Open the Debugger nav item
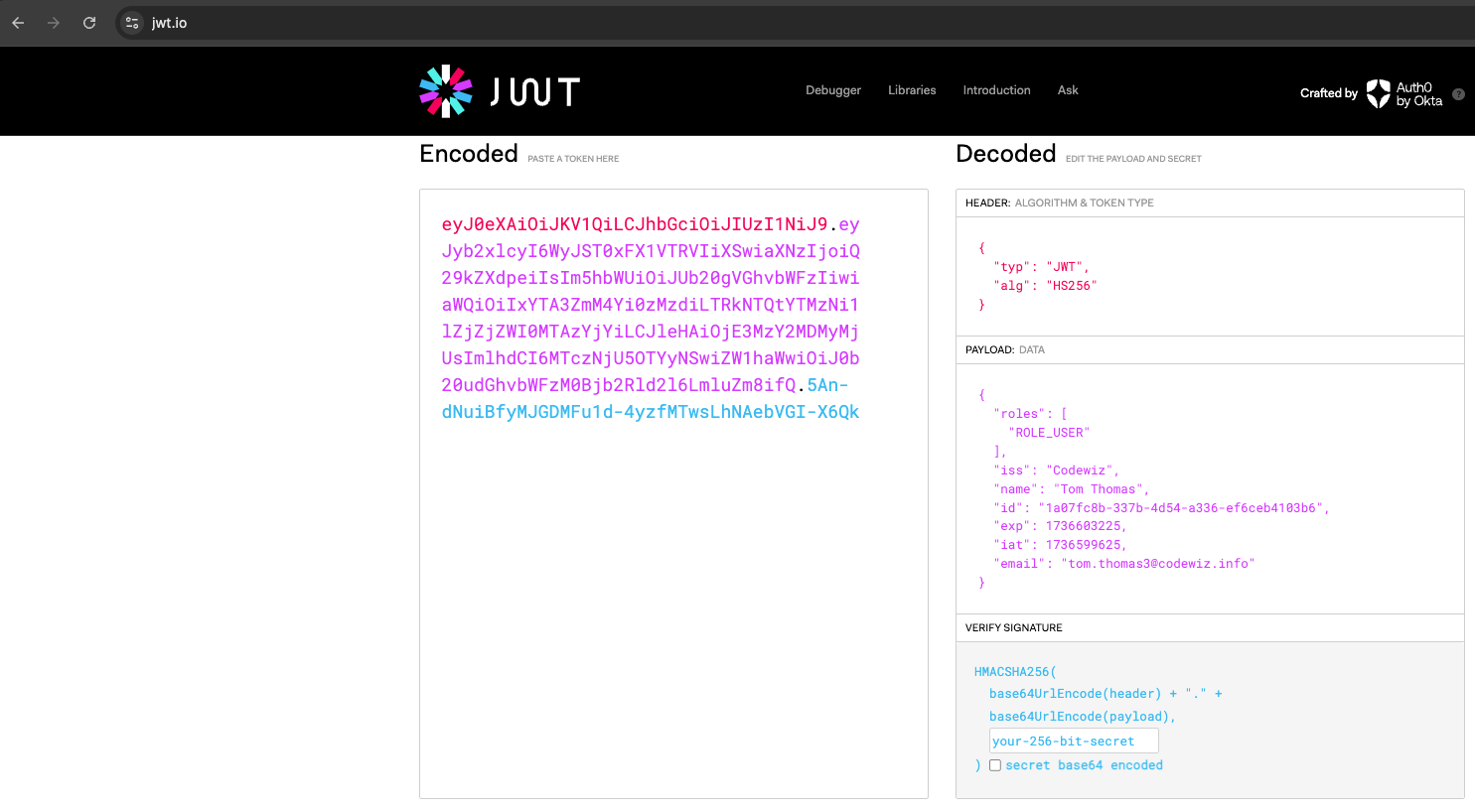 pyautogui.click(x=832, y=90)
